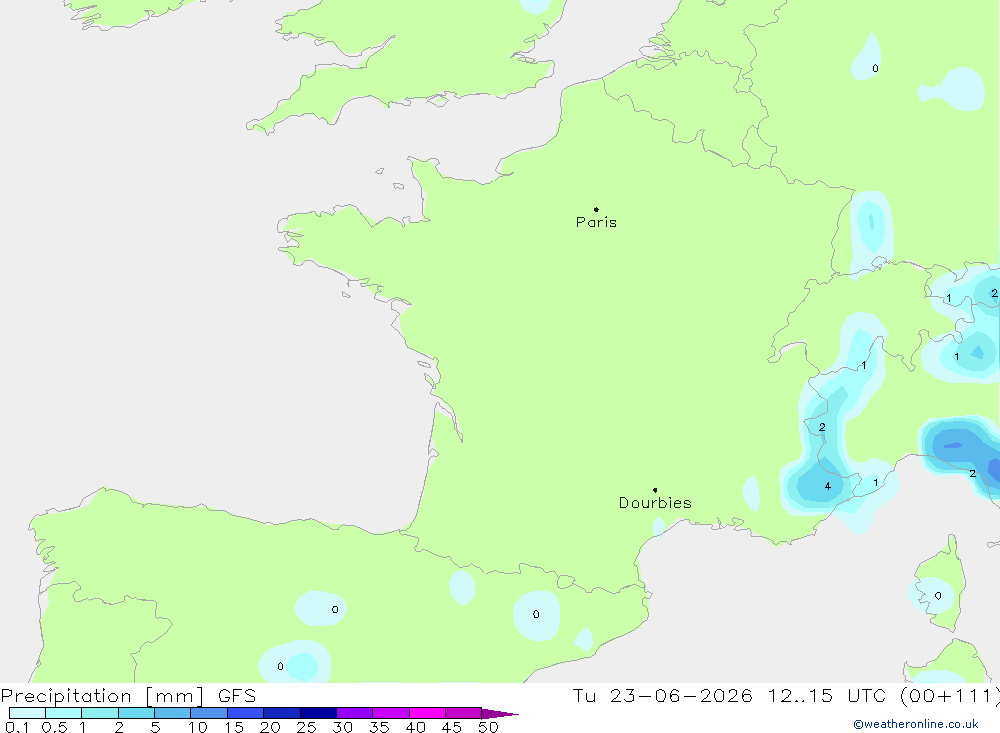Click the Dourbies location label
The image size is (1000, 733).
(x=655, y=503)
